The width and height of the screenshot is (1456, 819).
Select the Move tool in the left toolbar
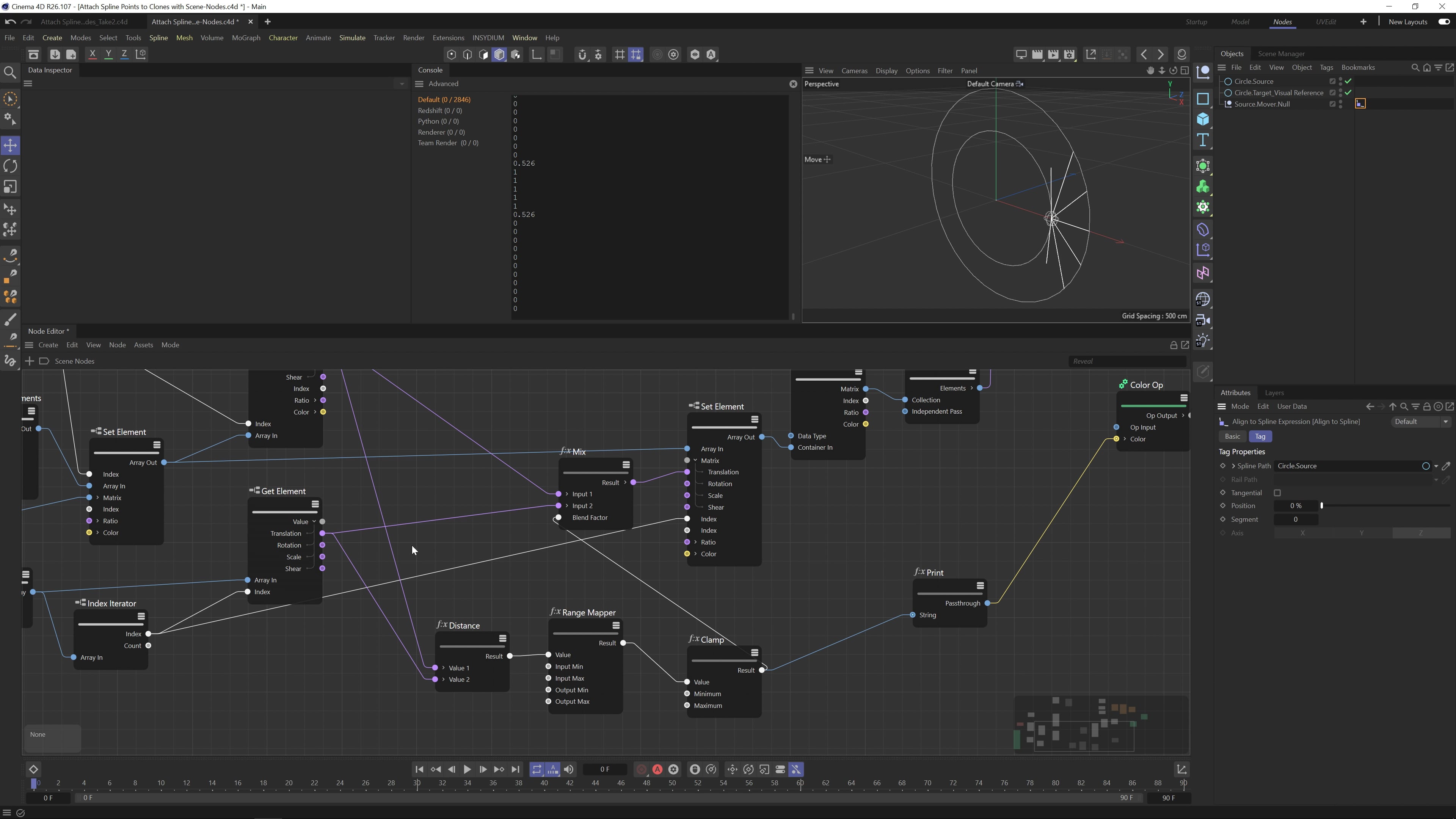(x=10, y=145)
